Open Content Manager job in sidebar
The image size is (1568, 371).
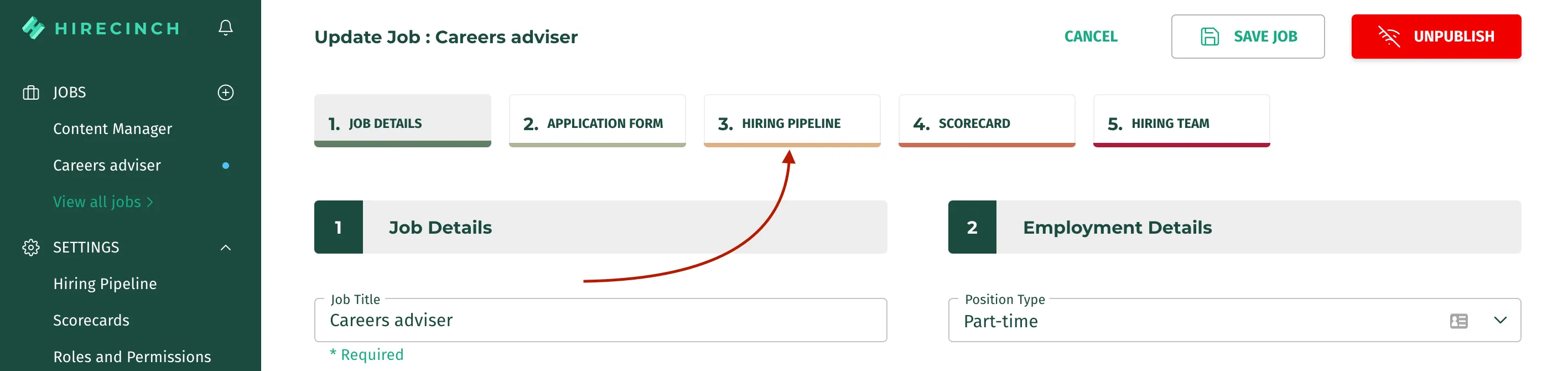[x=113, y=129]
